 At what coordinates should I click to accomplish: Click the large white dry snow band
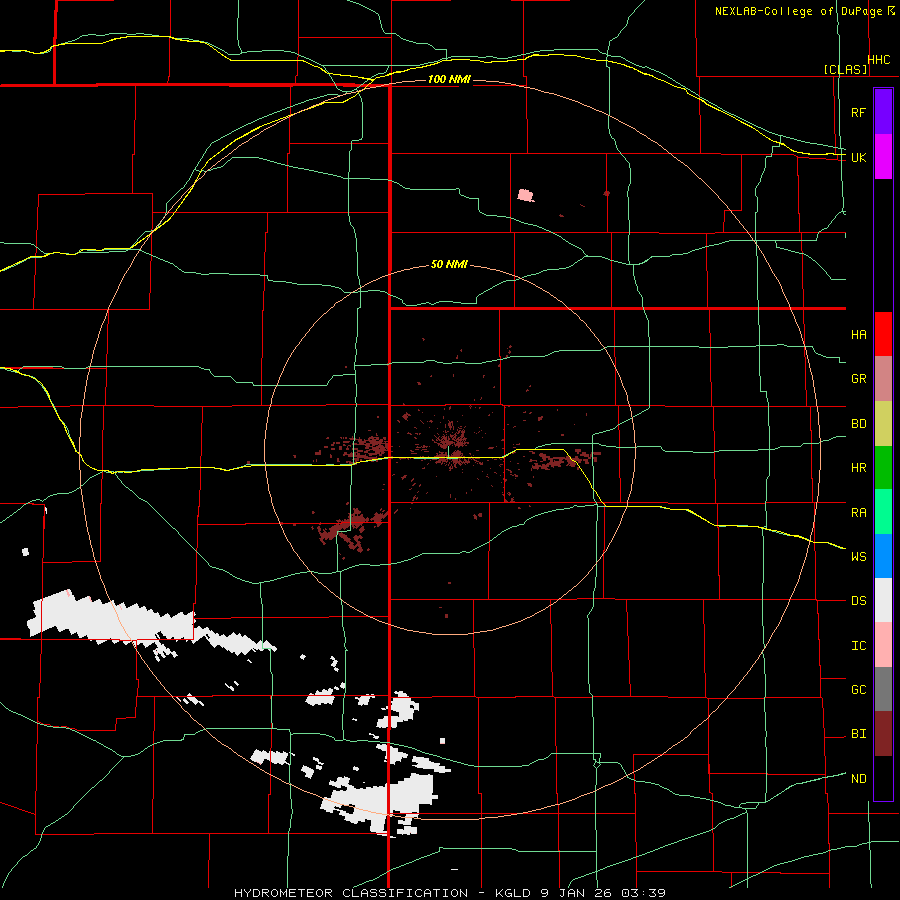112,620
